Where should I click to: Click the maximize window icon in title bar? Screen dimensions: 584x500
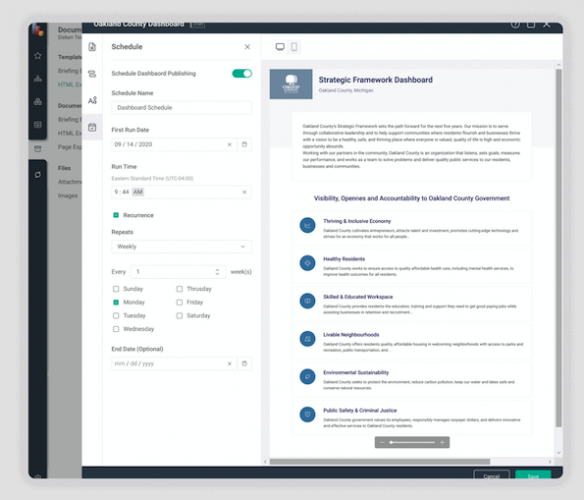(x=531, y=25)
